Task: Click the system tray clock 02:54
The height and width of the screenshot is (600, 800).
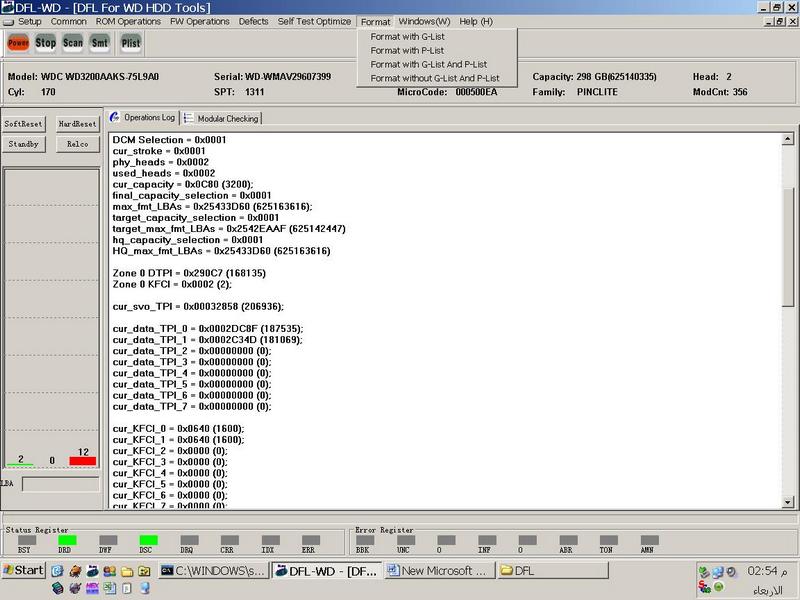Action: [766, 571]
